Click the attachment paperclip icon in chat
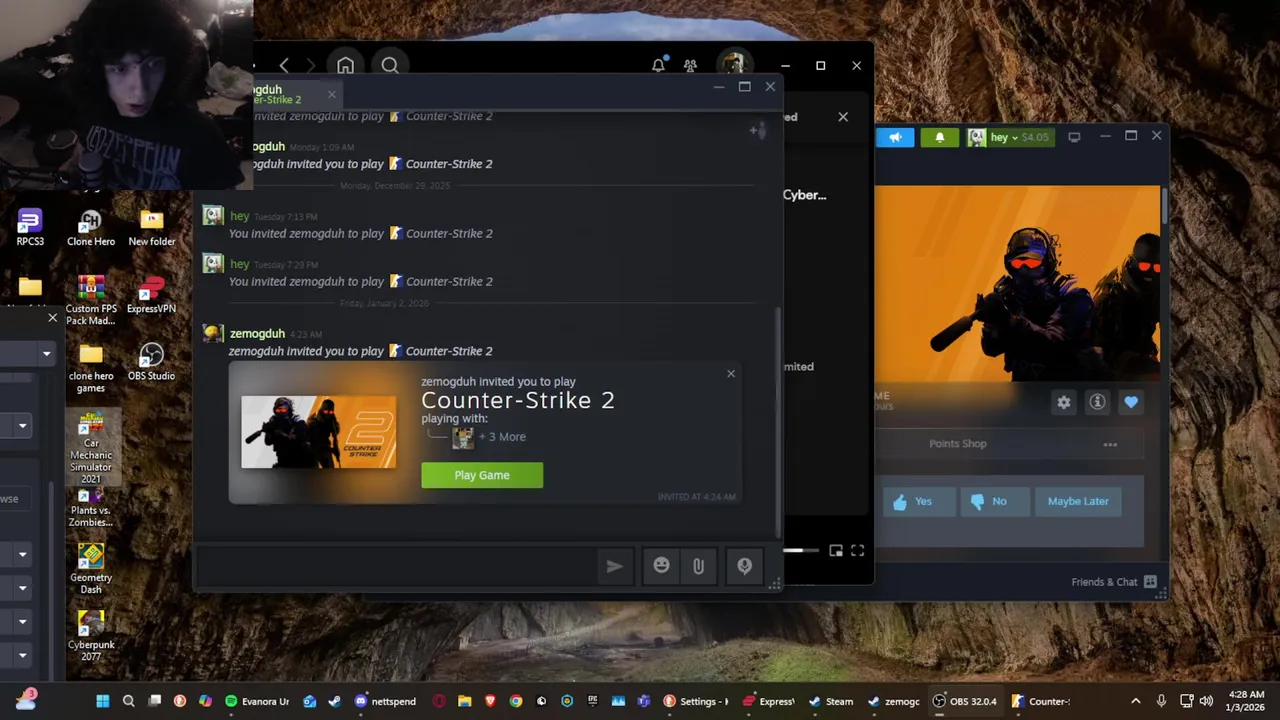 698,566
